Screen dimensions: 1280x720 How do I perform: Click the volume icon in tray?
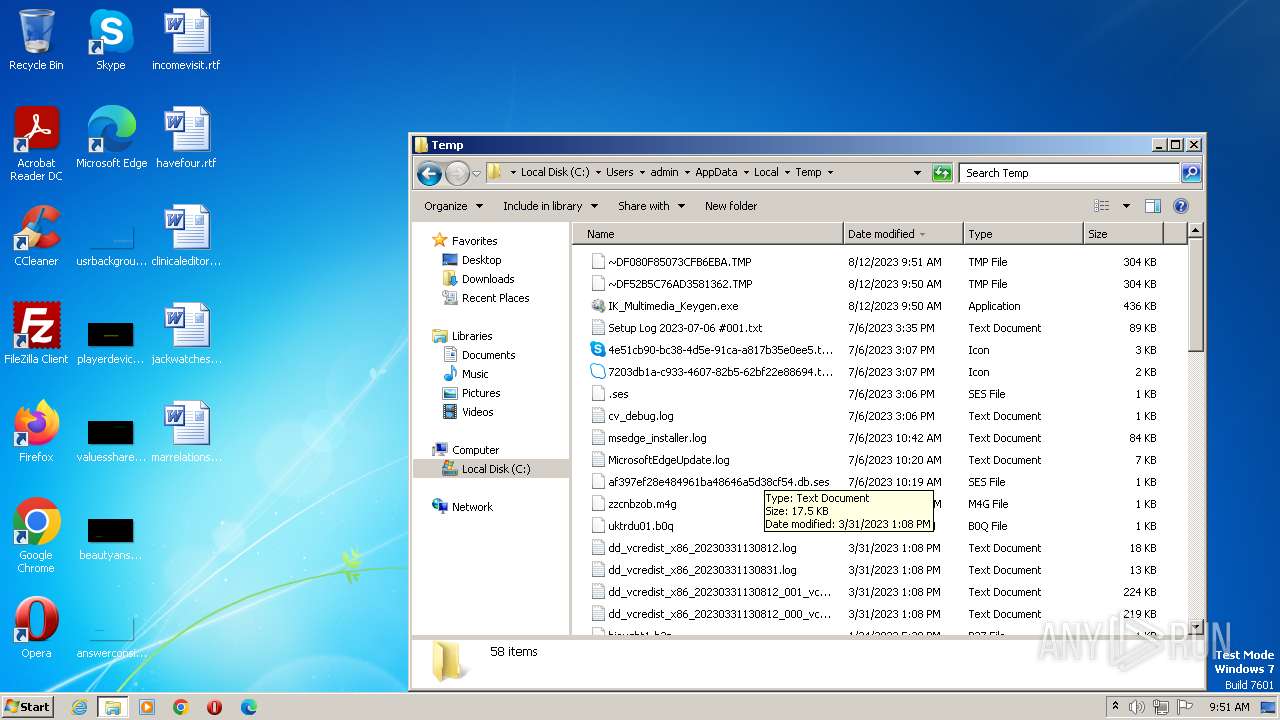tap(1137, 707)
